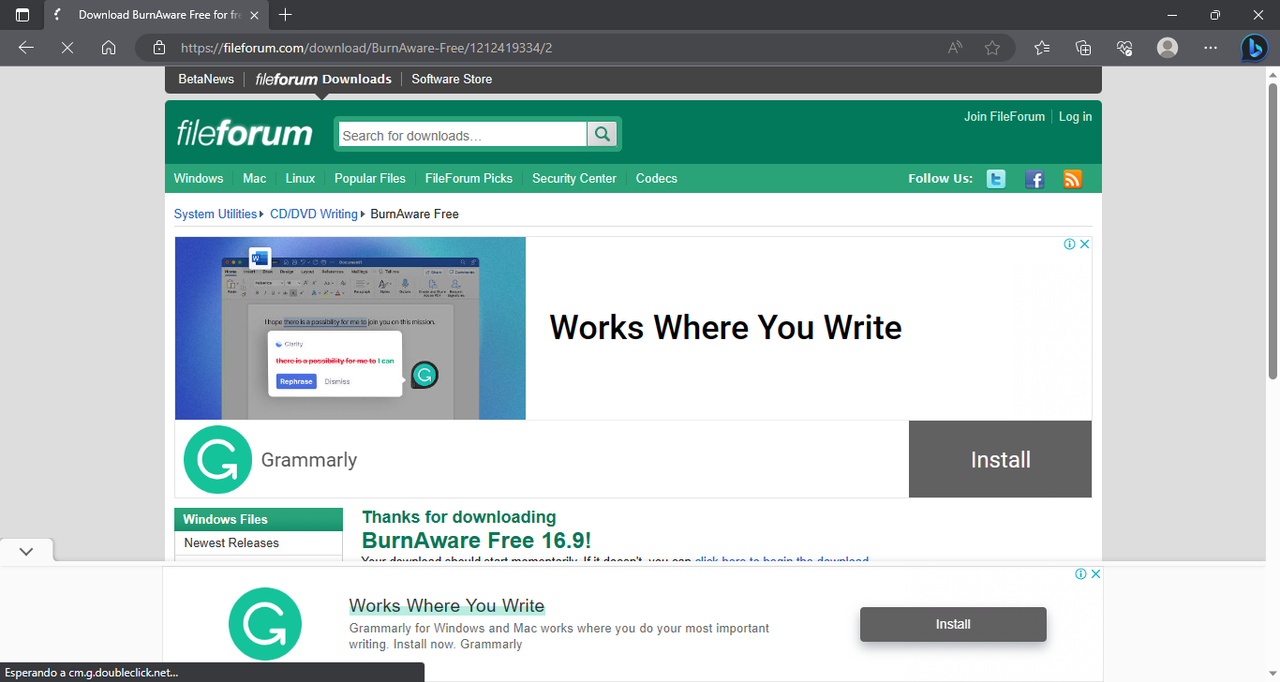Open the Windows category
The image size is (1280, 682).
pyautogui.click(x=198, y=178)
